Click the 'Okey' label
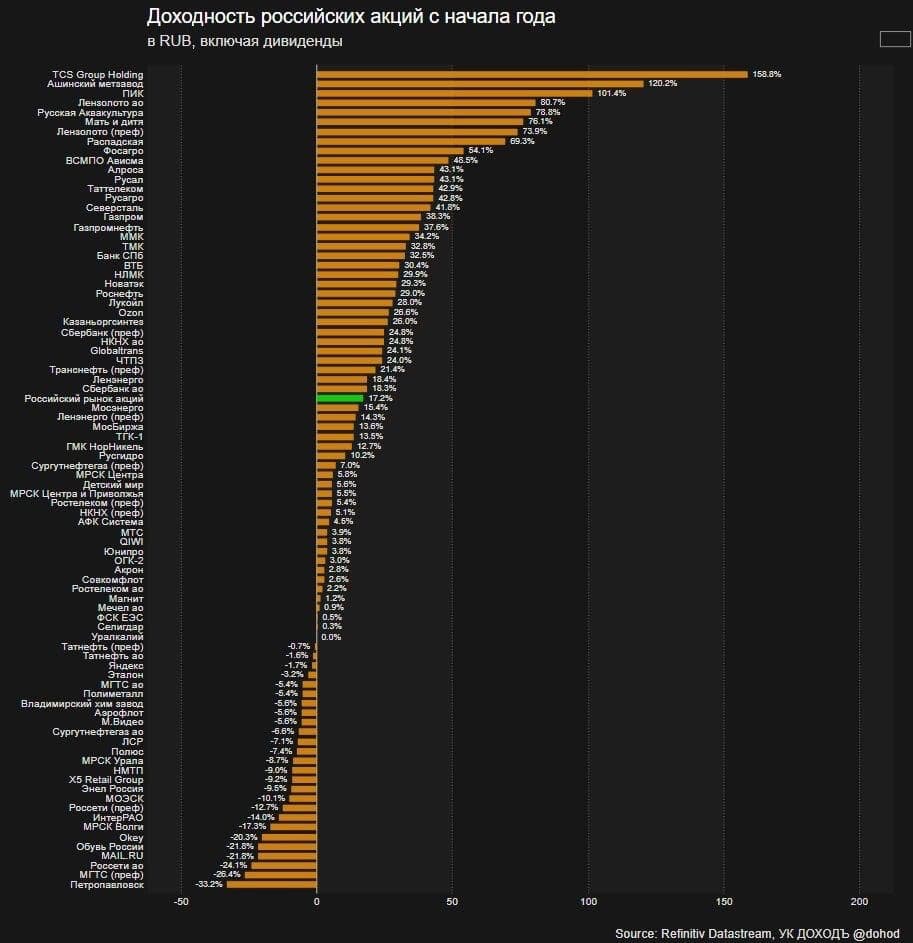 [x=131, y=838]
